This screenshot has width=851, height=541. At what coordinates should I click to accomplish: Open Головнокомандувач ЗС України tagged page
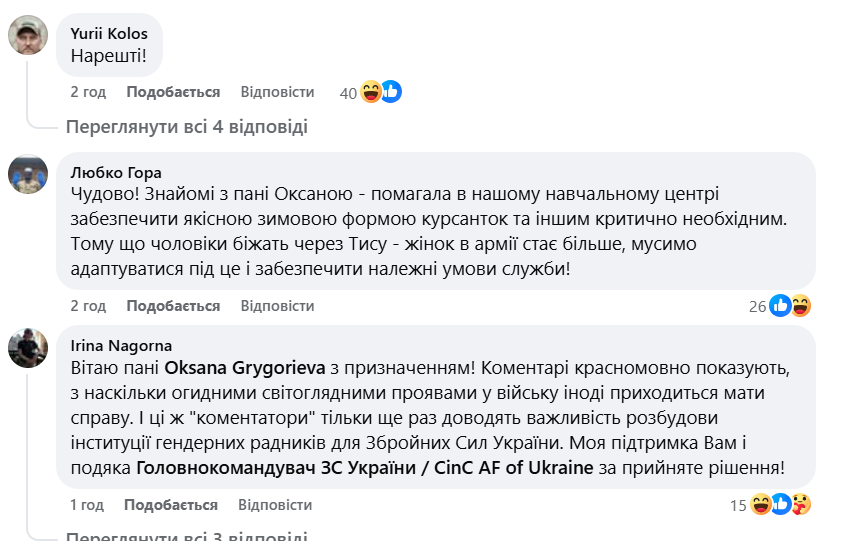point(365,467)
